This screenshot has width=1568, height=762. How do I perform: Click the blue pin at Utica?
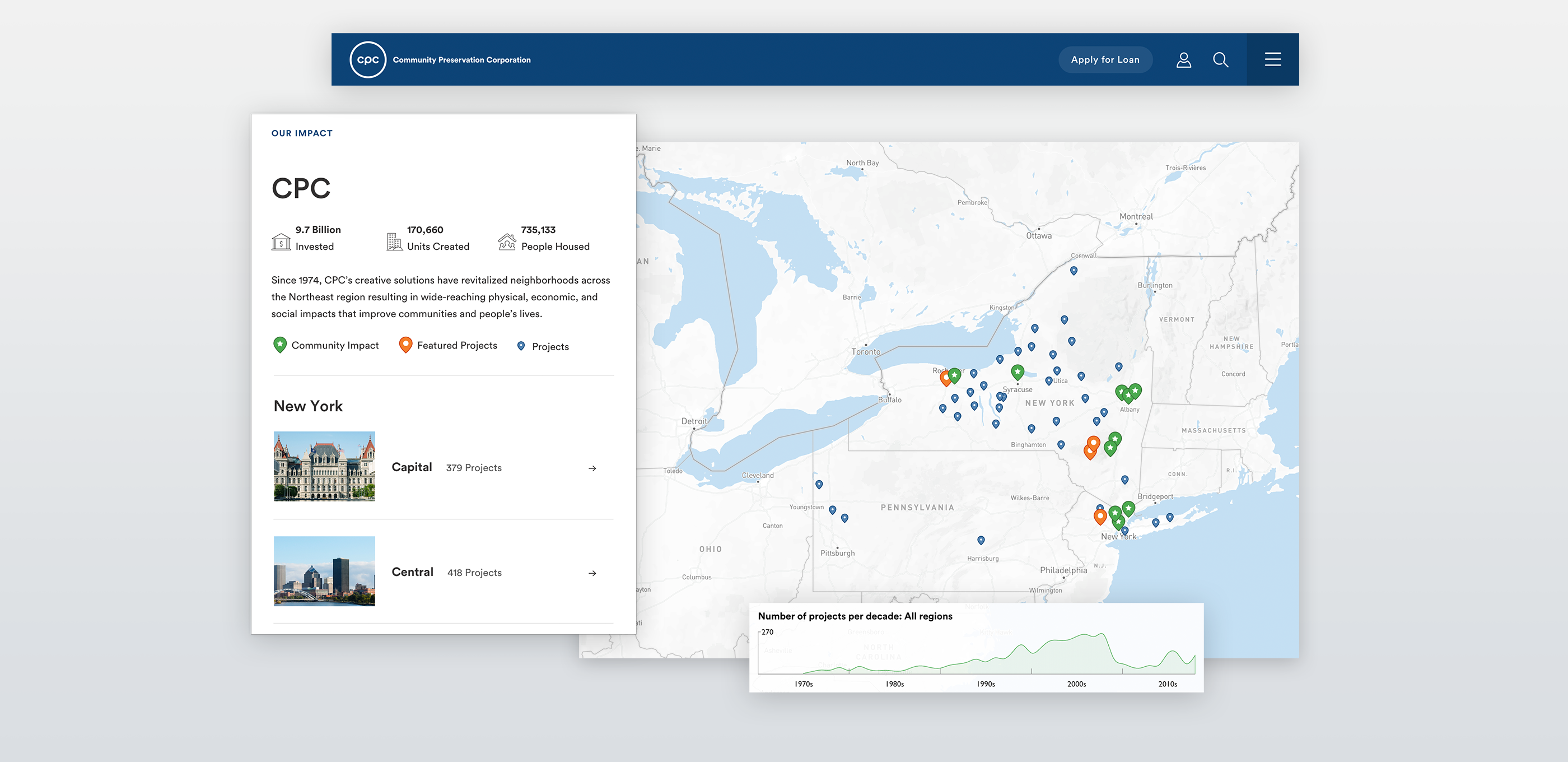click(1049, 382)
